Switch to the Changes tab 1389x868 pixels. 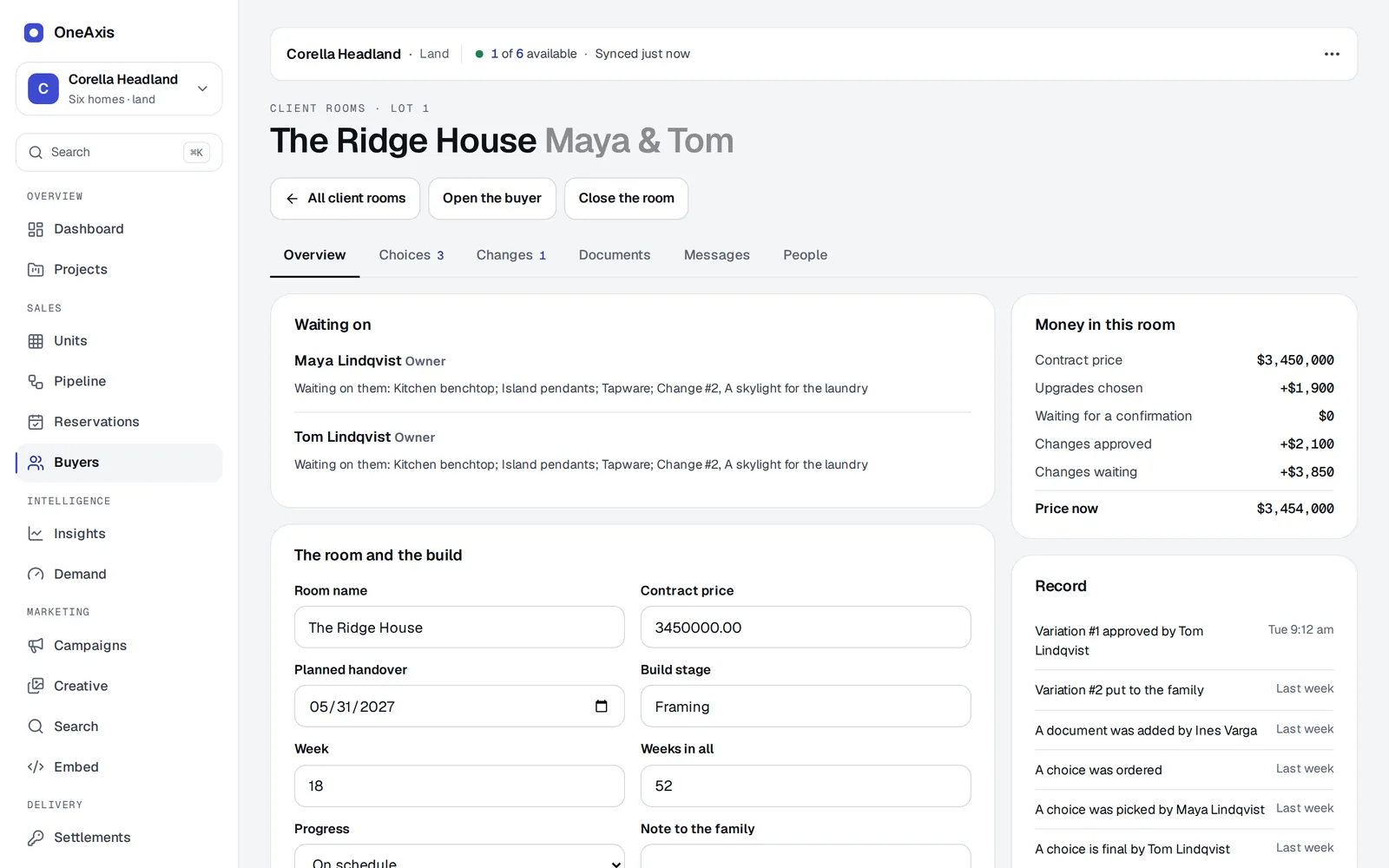click(x=511, y=255)
